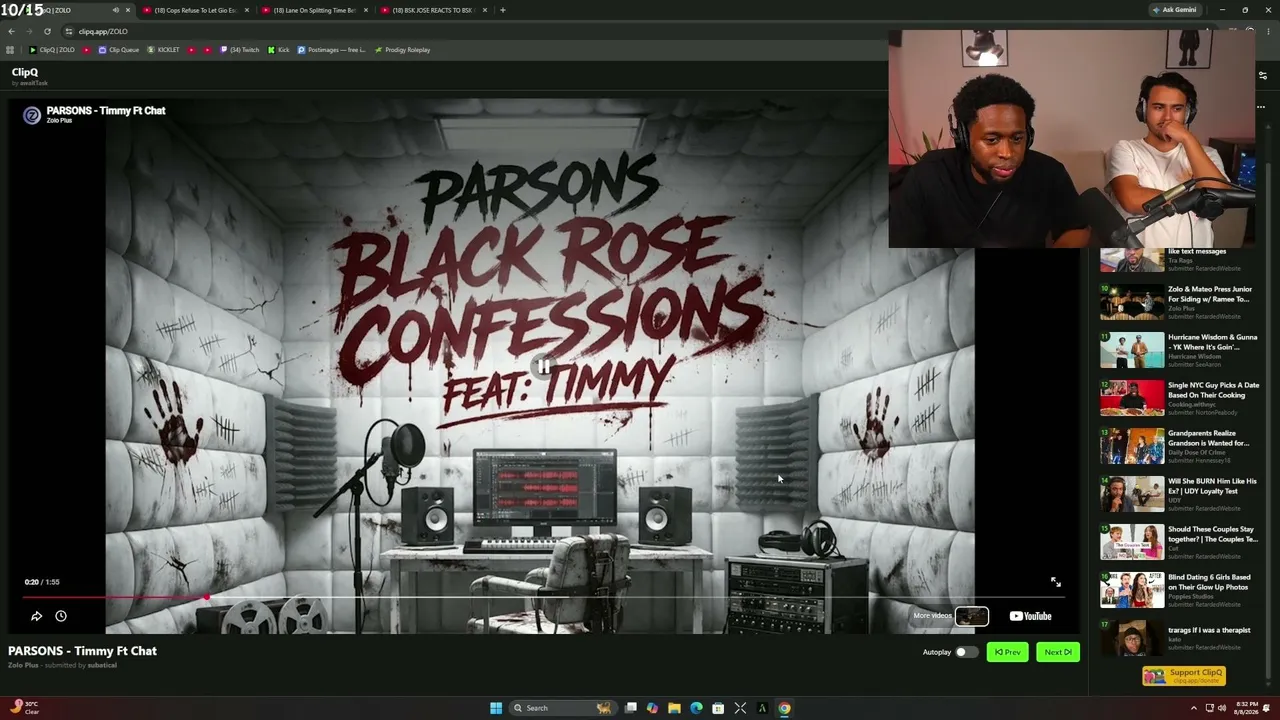Go back with the browser back arrow

(x=11, y=31)
